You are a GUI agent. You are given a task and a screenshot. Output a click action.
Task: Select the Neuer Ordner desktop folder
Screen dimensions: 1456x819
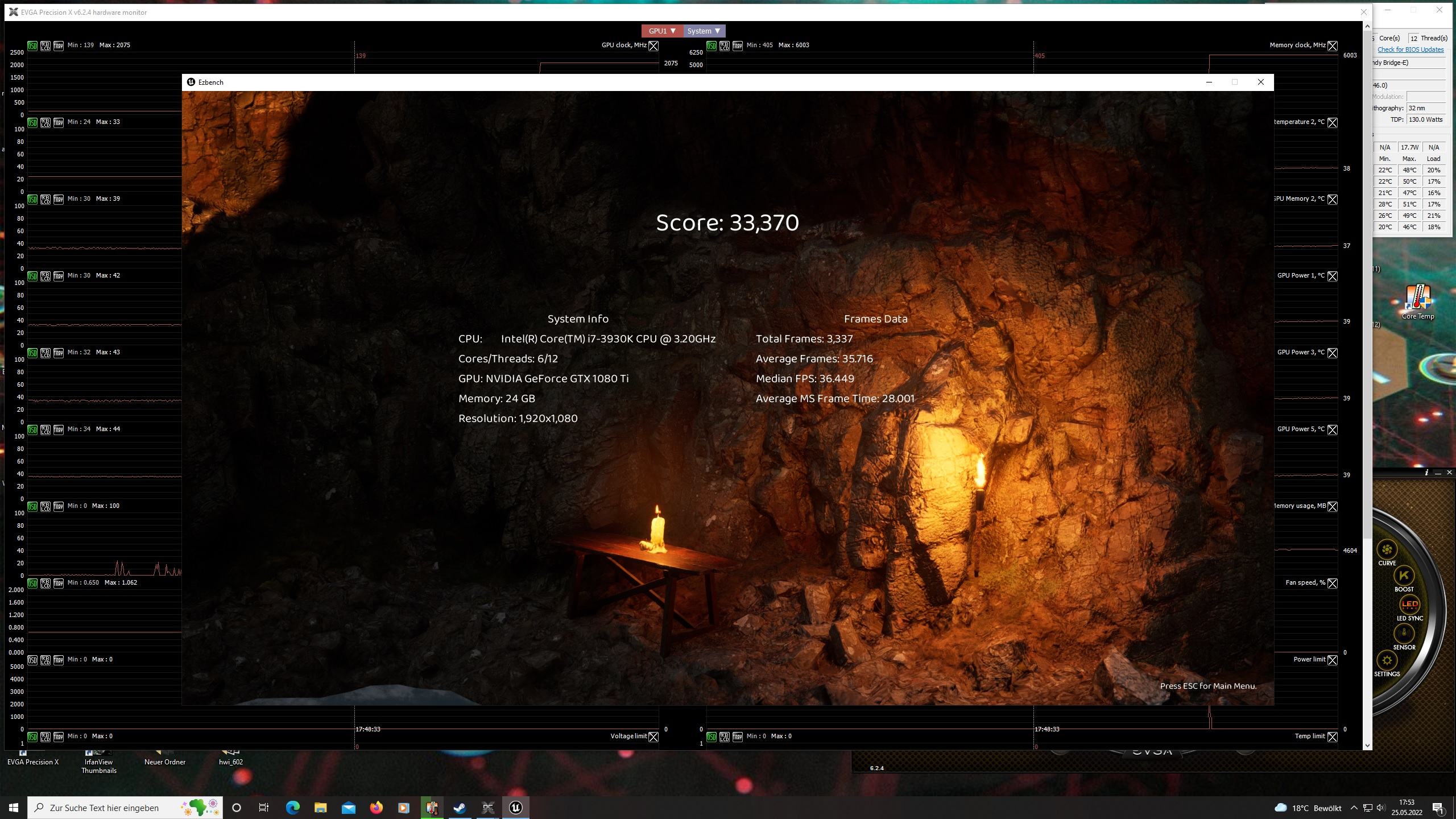pos(165,758)
